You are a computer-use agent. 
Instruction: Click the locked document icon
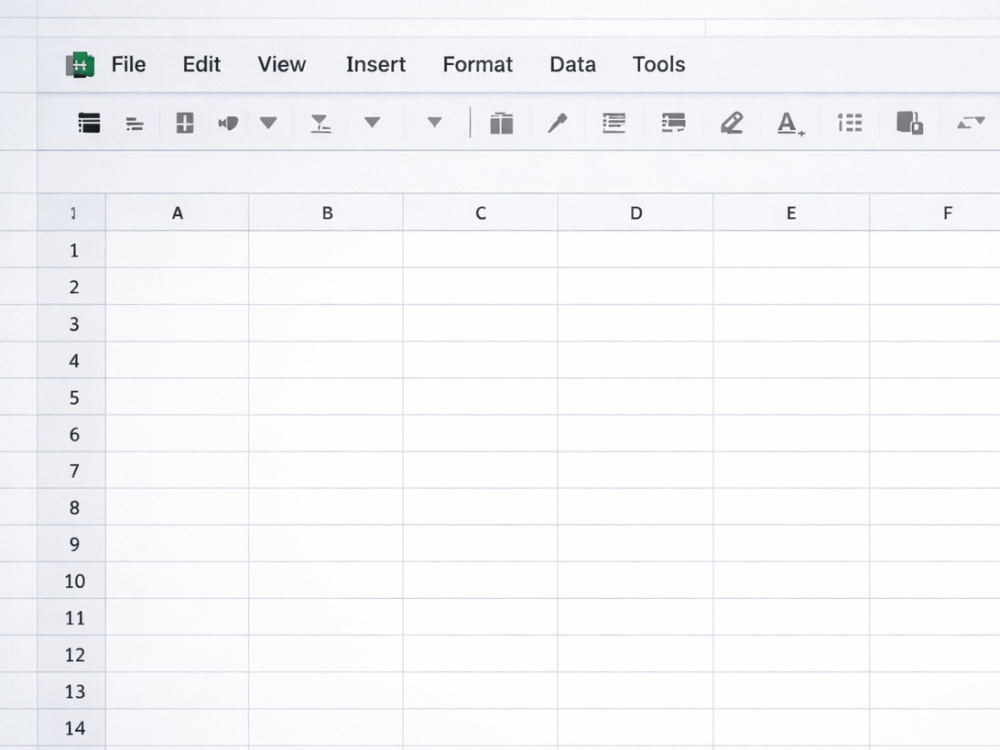[x=909, y=122]
